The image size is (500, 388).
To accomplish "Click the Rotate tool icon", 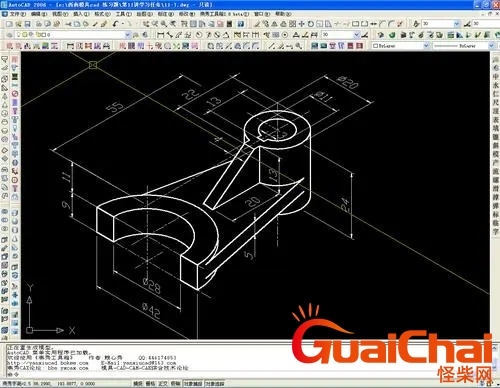I will (x=310, y=24).
